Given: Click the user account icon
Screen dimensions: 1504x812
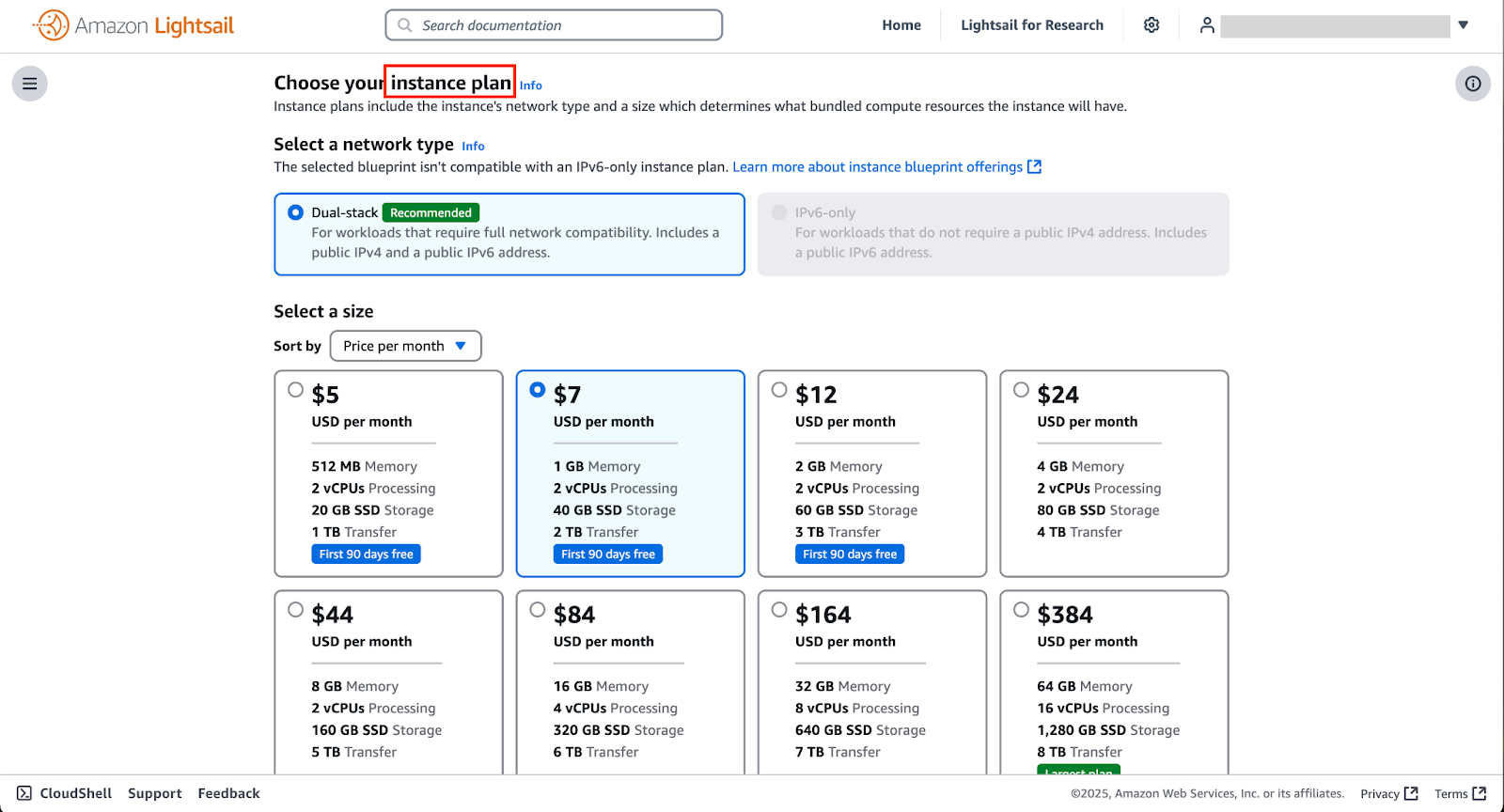Looking at the screenshot, I should (1207, 25).
